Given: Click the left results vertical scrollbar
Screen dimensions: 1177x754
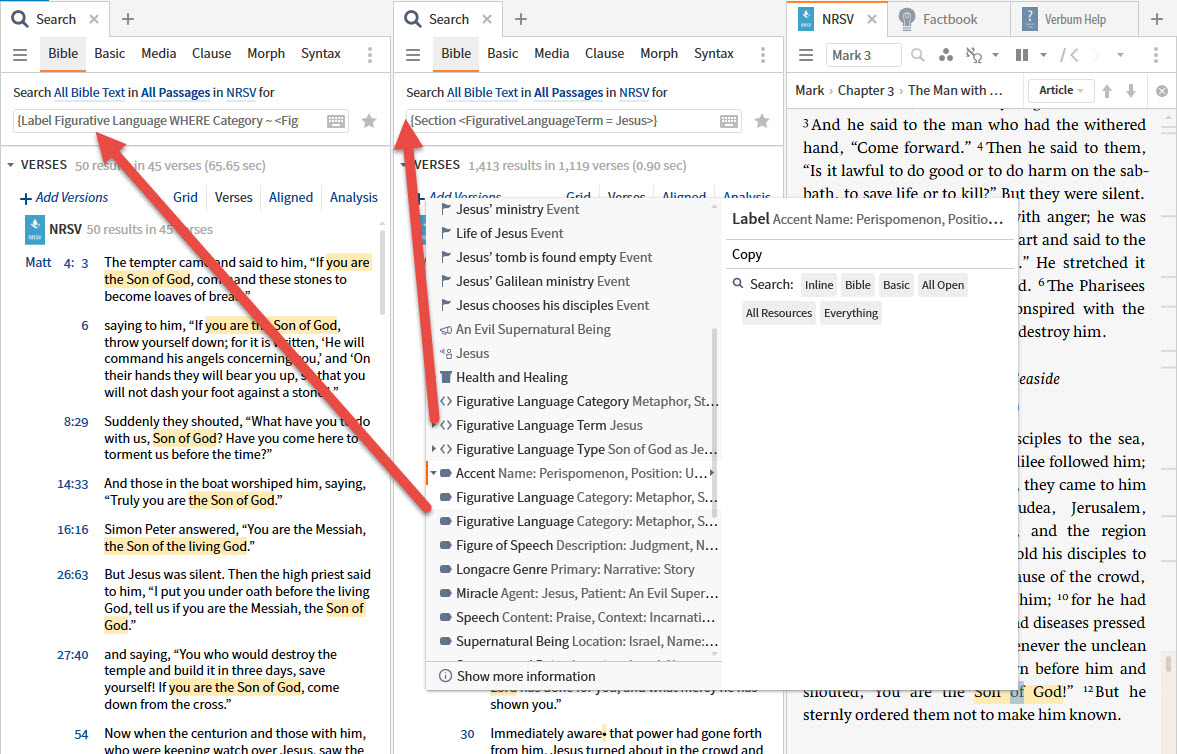Looking at the screenshot, I should click(x=382, y=274).
